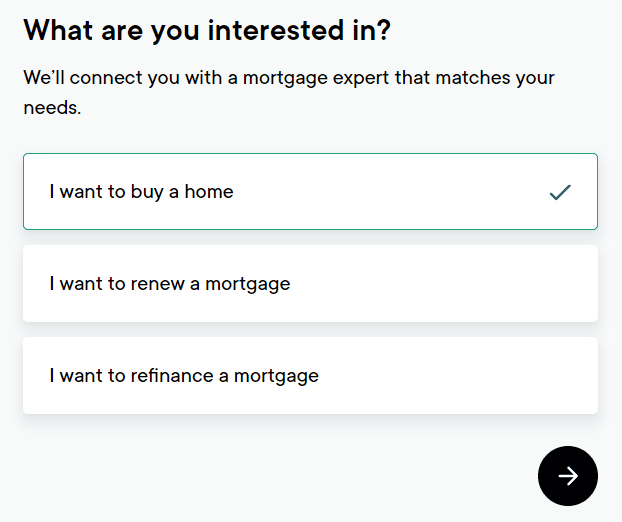
Task: Click the "buy a home" option label text
Action: 141,192
